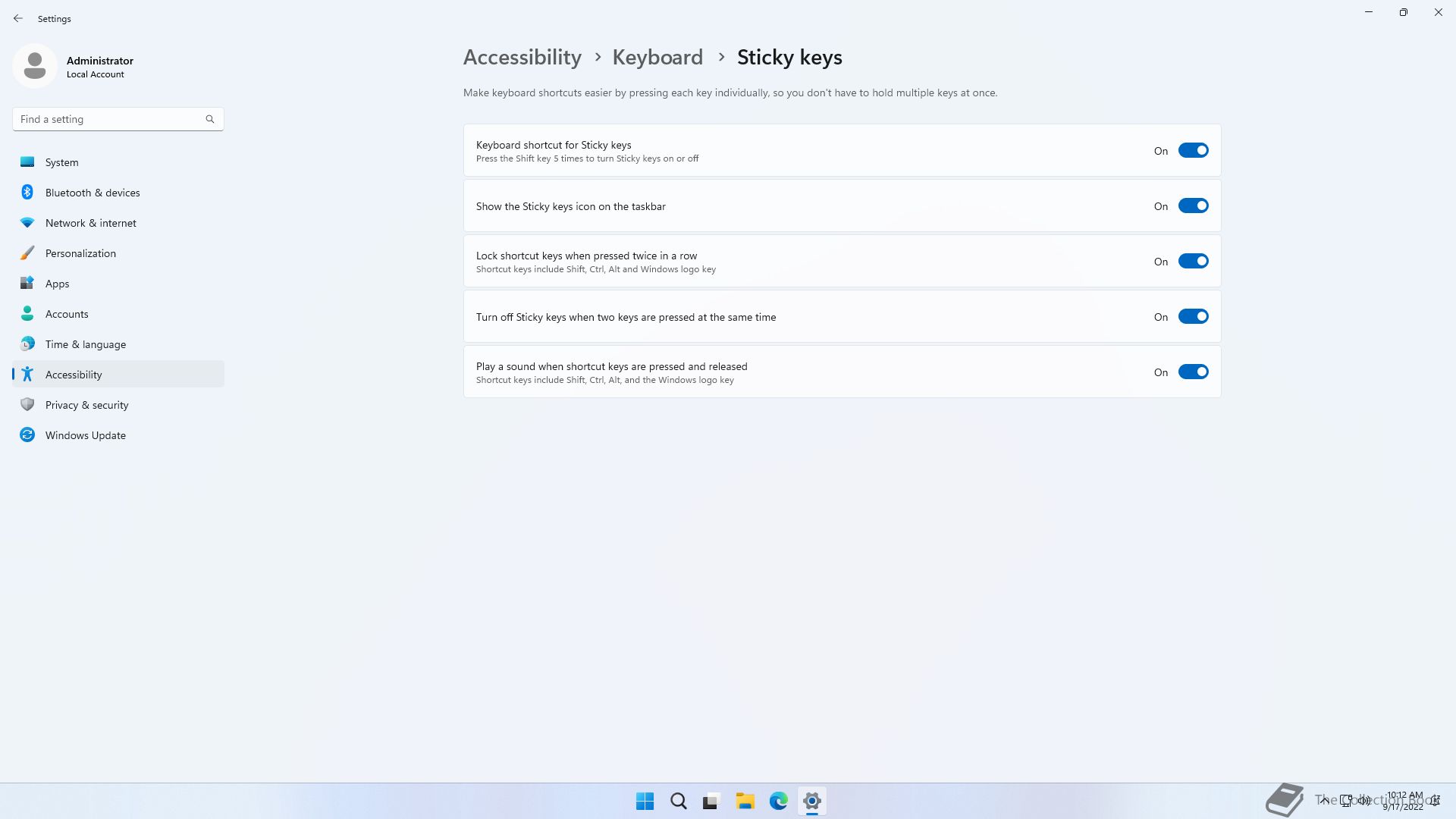Toggle Show the Sticky keys icon on taskbar
Screen dimensions: 1456x819
point(1193,206)
